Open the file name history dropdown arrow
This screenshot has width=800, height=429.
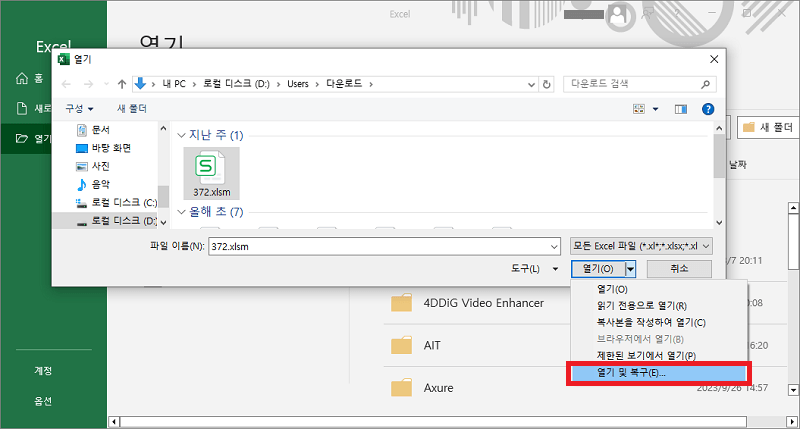coord(555,247)
